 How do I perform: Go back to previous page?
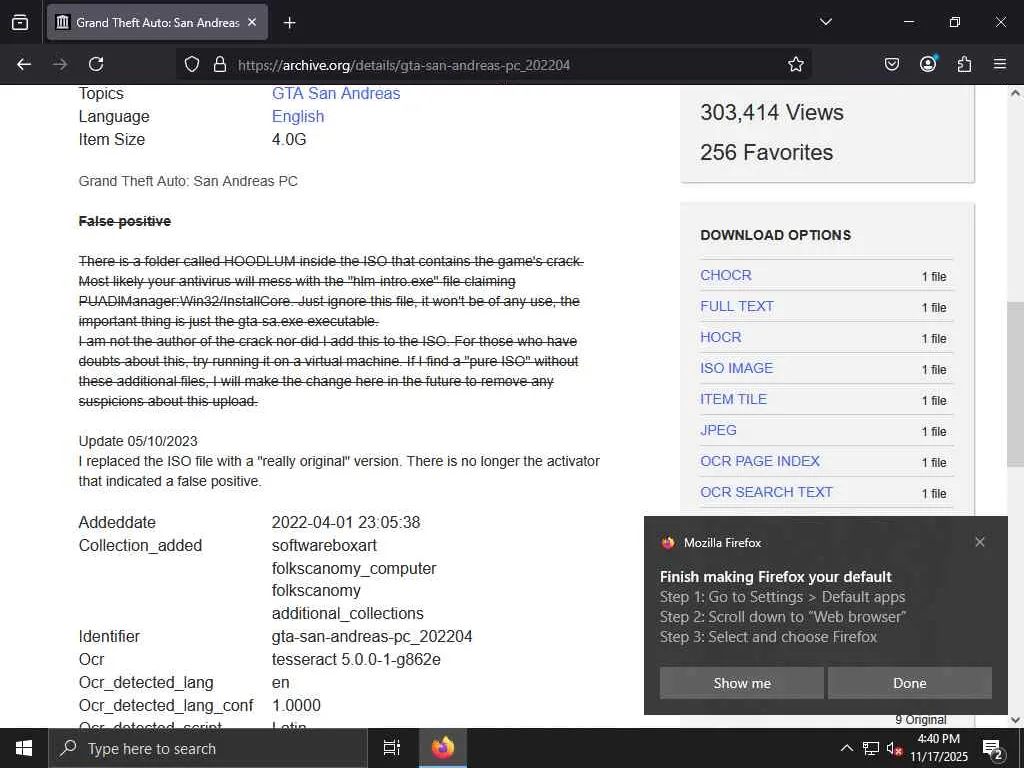(24, 64)
